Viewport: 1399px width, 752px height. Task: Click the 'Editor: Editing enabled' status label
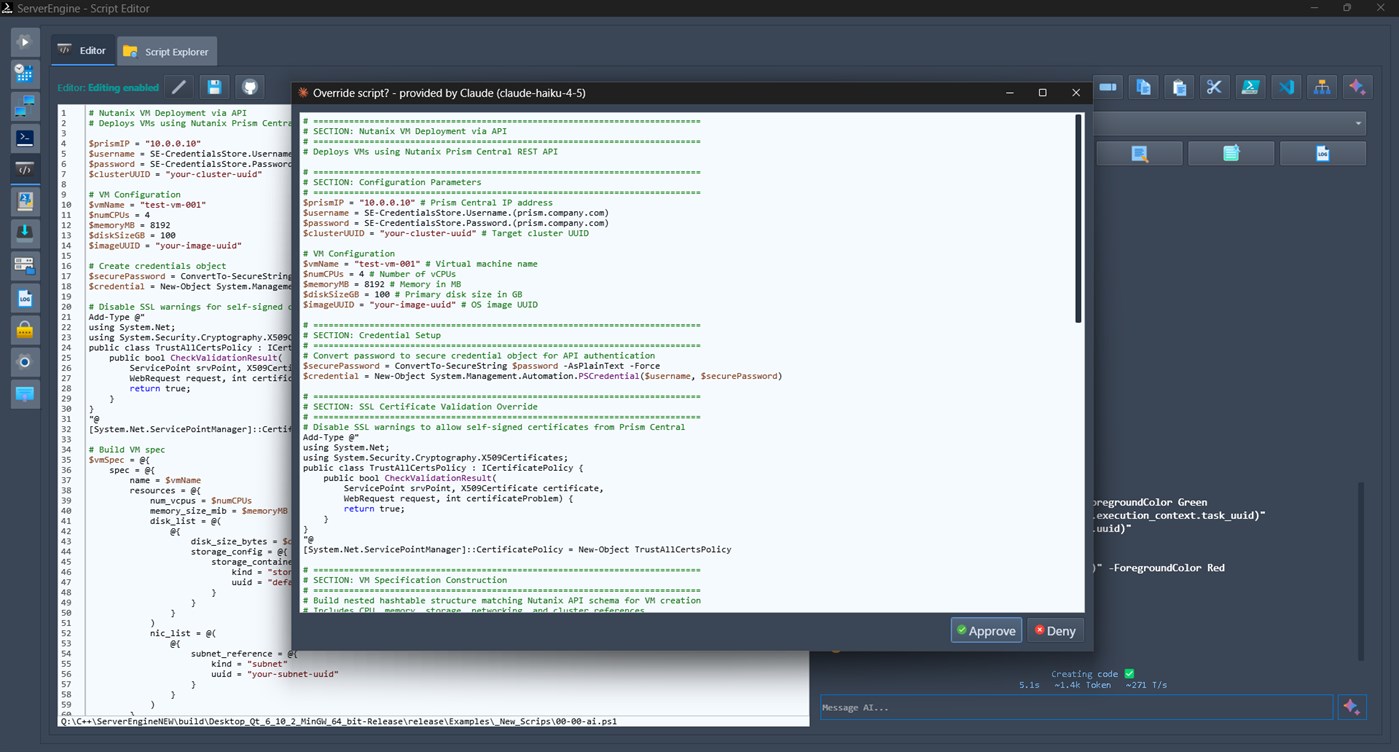click(108, 88)
